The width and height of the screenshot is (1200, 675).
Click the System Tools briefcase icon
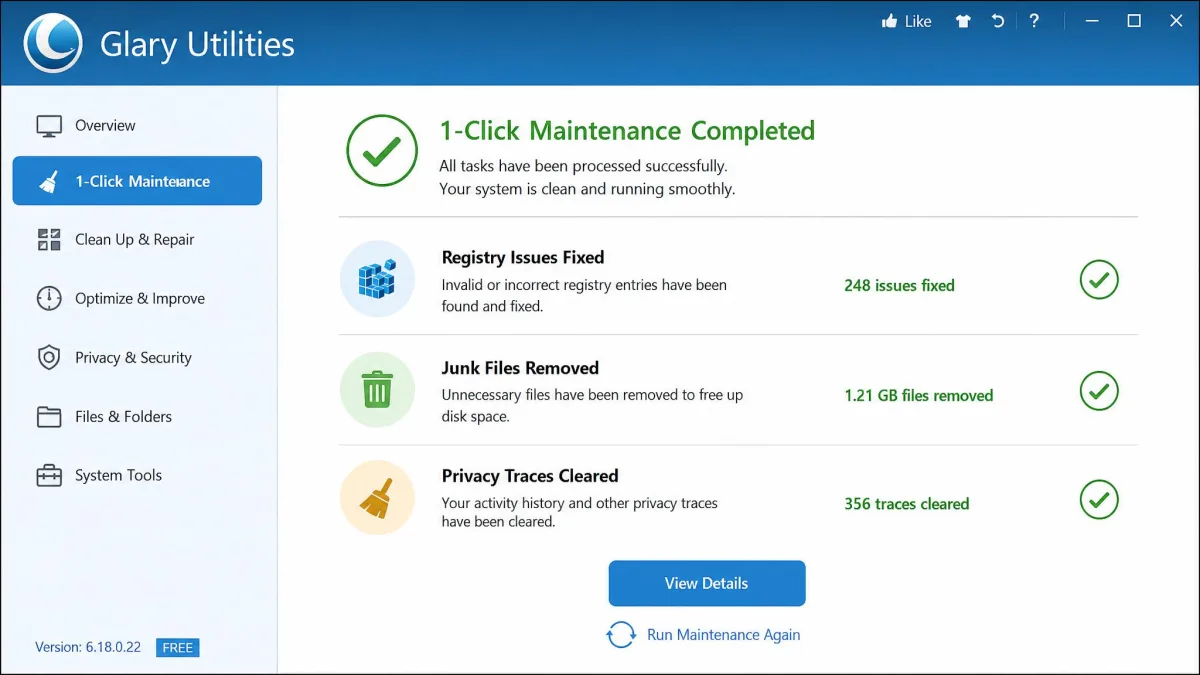tap(49, 475)
